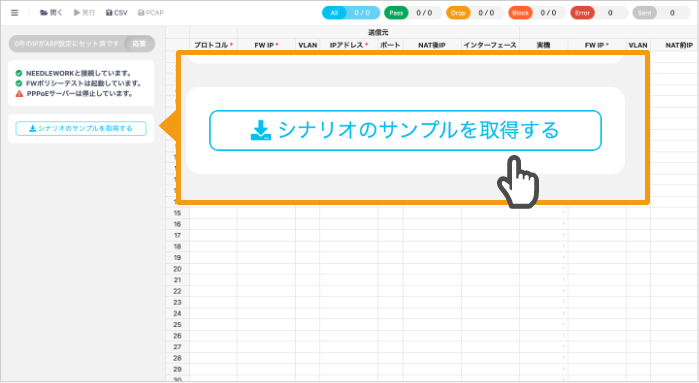
Task: Select row number 20
Action: 177,269
